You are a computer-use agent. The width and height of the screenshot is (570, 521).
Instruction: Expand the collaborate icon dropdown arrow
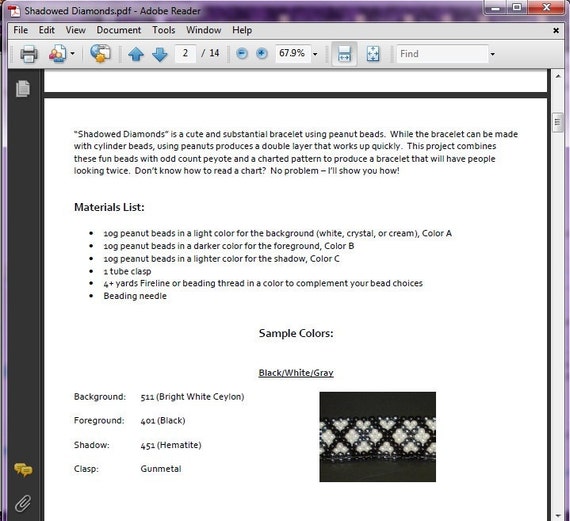tap(73, 54)
